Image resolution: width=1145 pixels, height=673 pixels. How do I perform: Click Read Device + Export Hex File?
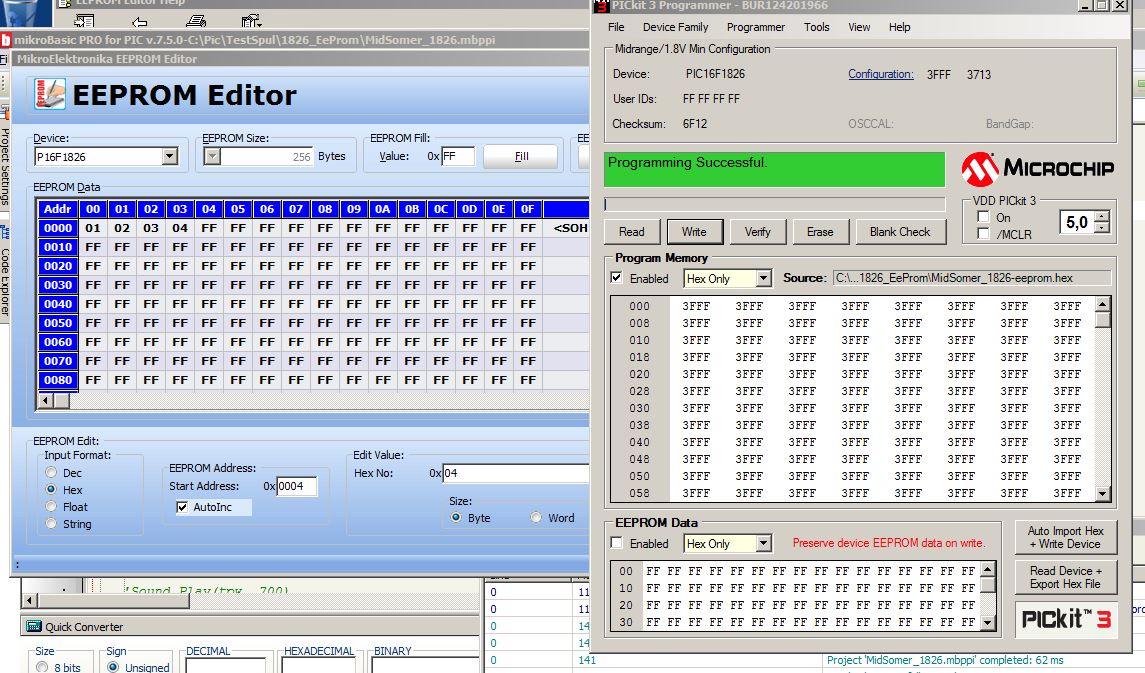1065,577
